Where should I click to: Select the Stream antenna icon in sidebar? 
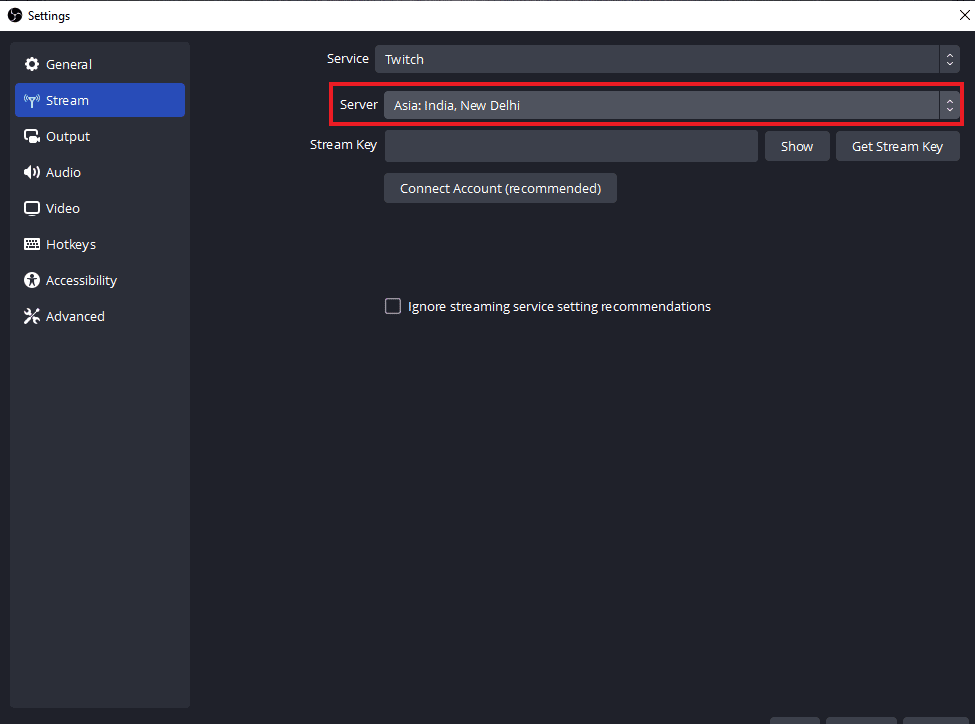(x=32, y=100)
